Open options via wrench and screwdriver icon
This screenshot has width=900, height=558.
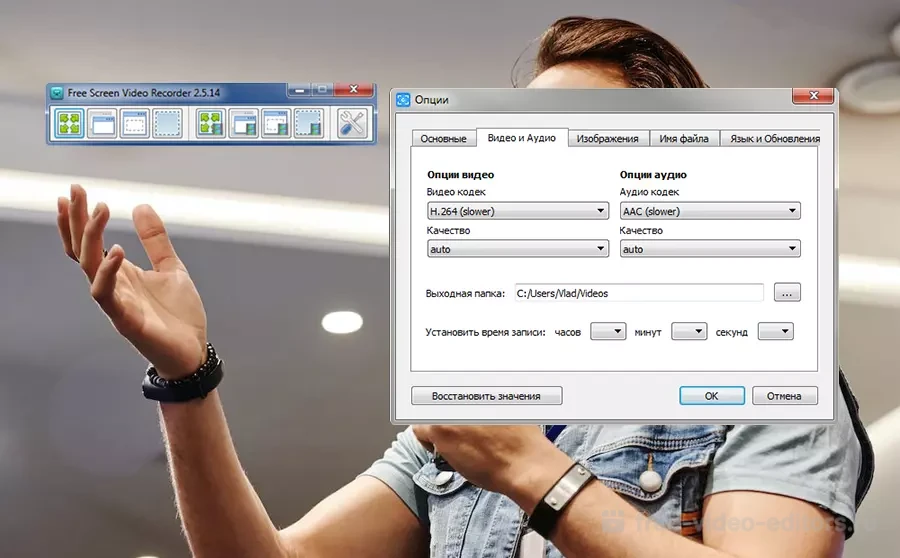click(352, 123)
